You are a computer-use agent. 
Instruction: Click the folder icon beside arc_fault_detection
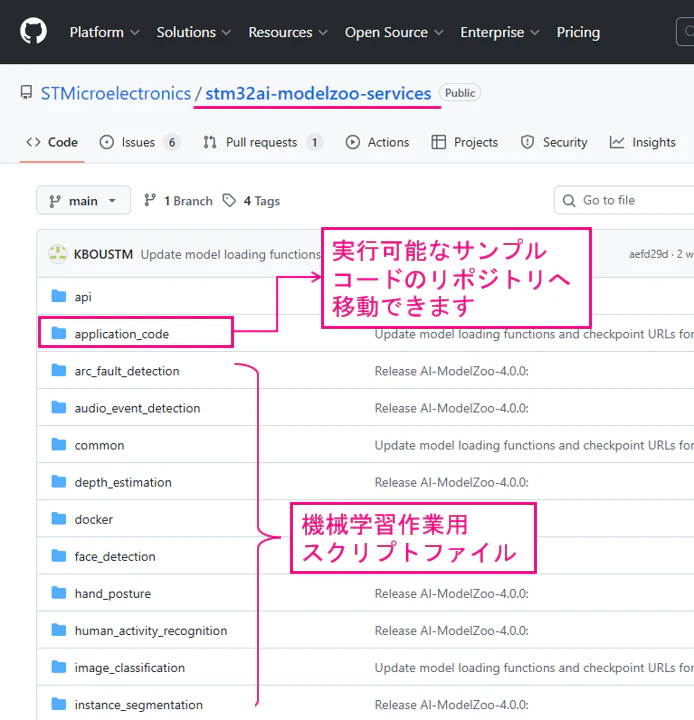[59, 370]
